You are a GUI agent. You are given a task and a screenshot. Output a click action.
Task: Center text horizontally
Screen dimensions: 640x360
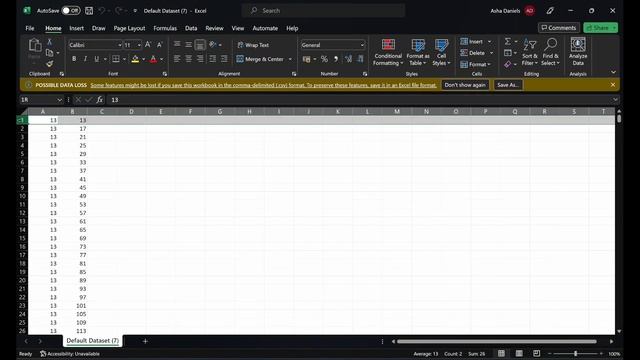[x=188, y=59]
